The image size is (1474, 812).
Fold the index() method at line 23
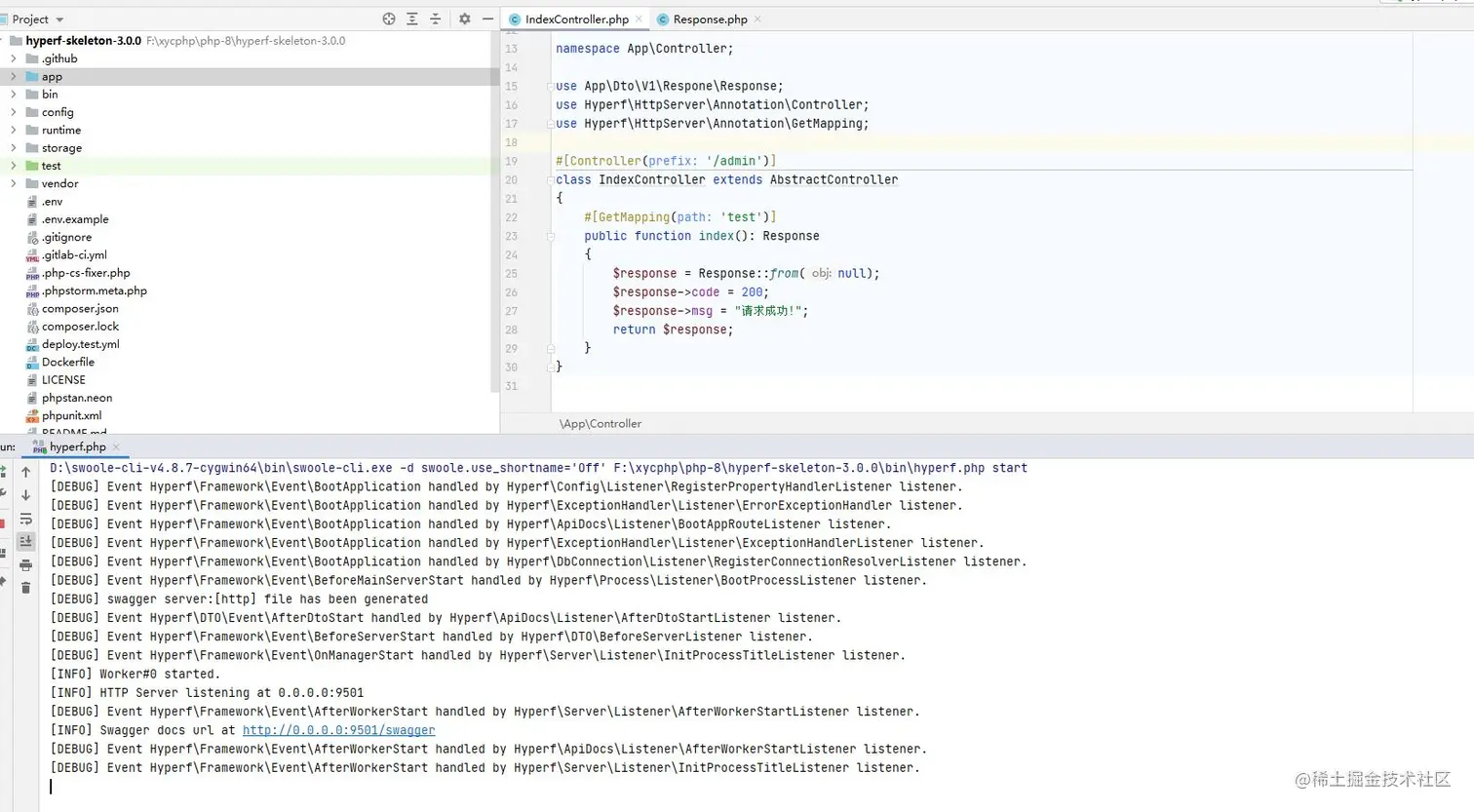coord(551,236)
